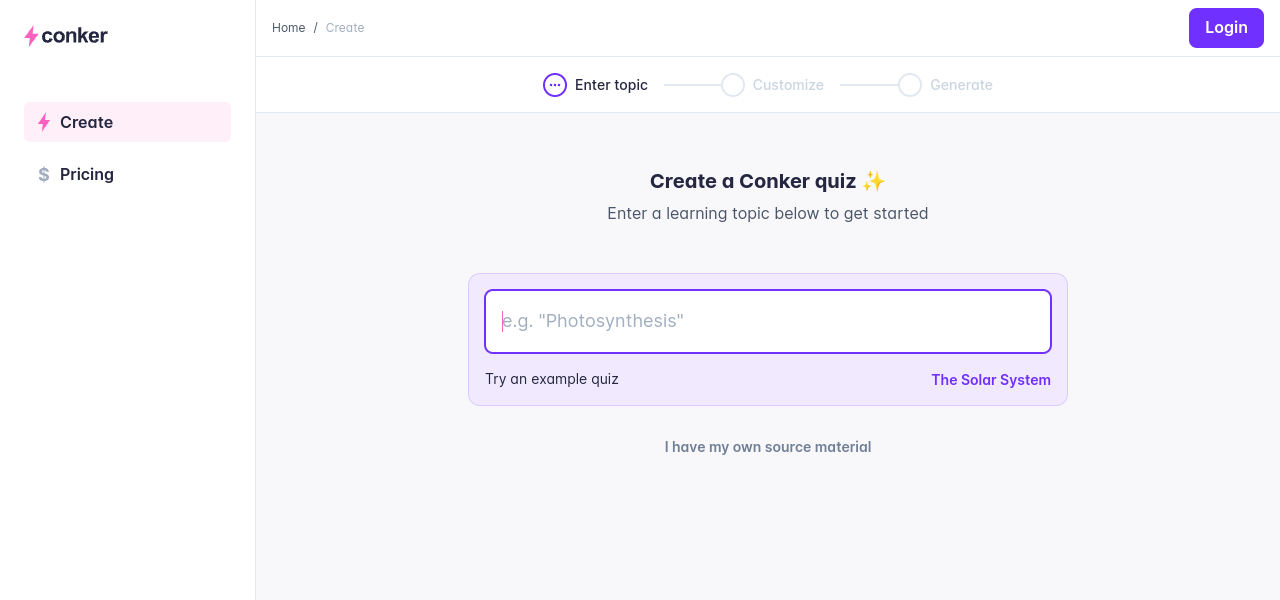Viewport: 1280px width, 600px height.
Task: Try The Solar System example quiz
Action: tap(990, 380)
